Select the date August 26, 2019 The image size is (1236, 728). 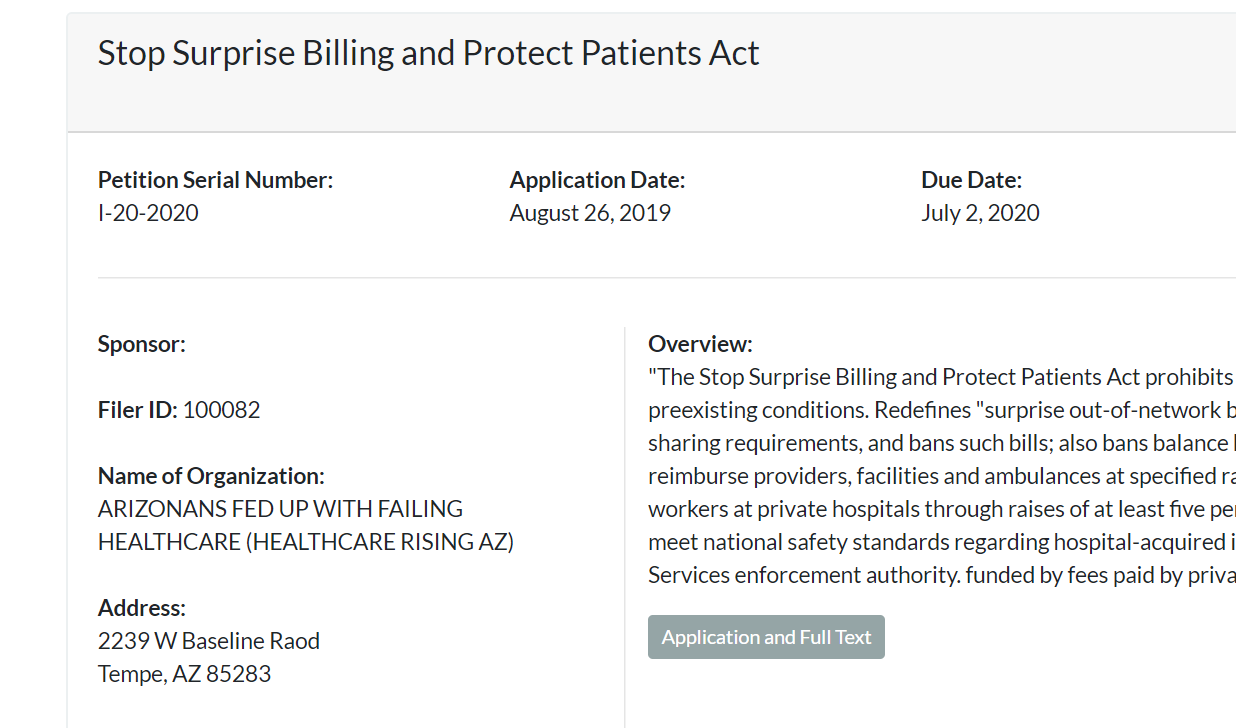pos(590,213)
